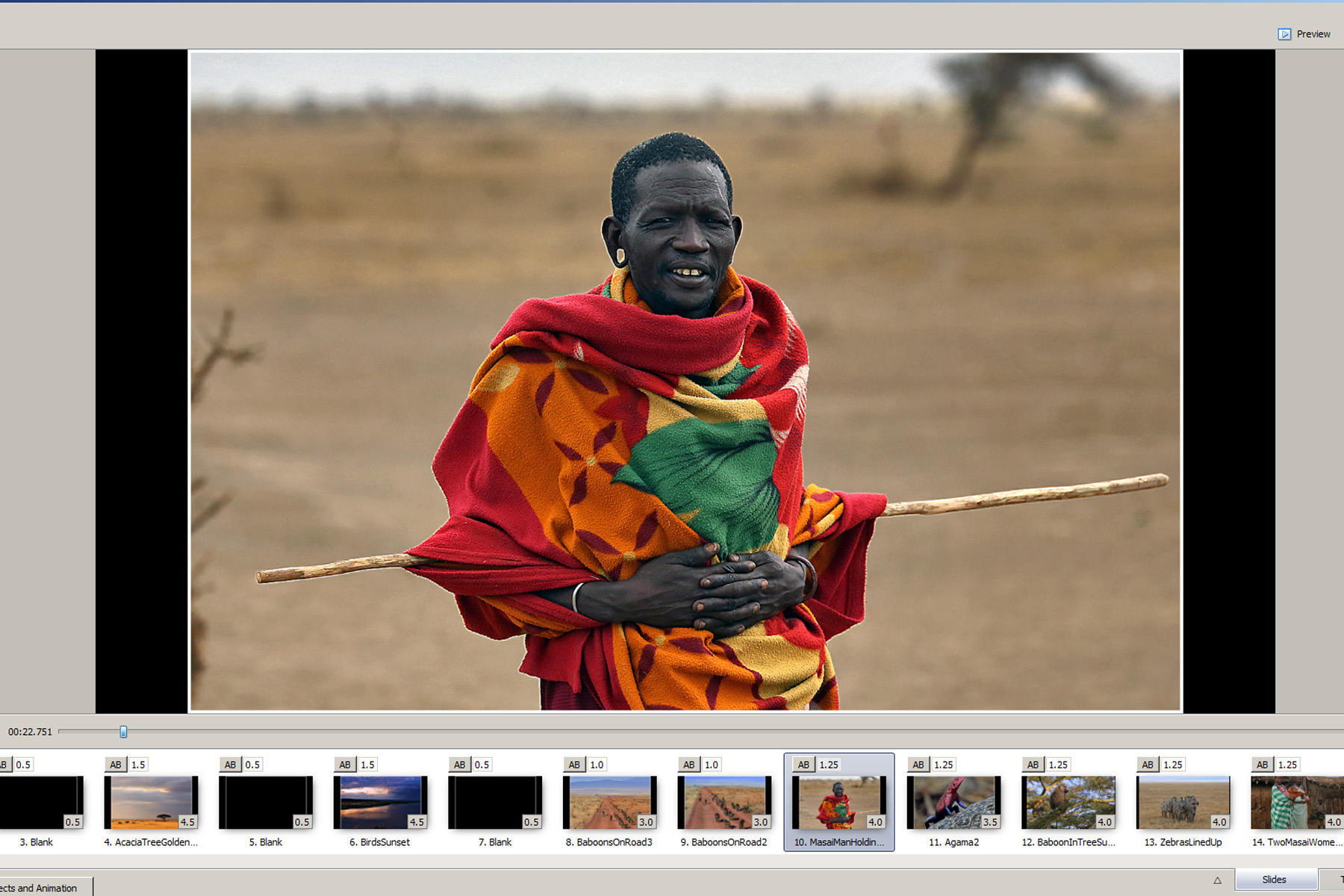Screen dimensions: 1344x896
Task: Click the small triangle icon beside the Slides button
Action: pos(1217,880)
